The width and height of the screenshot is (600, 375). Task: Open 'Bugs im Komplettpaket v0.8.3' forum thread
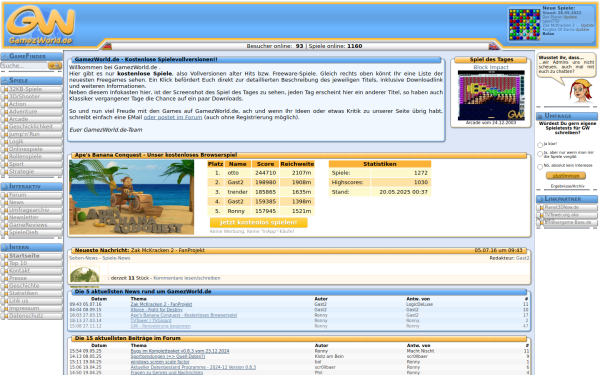(180, 351)
